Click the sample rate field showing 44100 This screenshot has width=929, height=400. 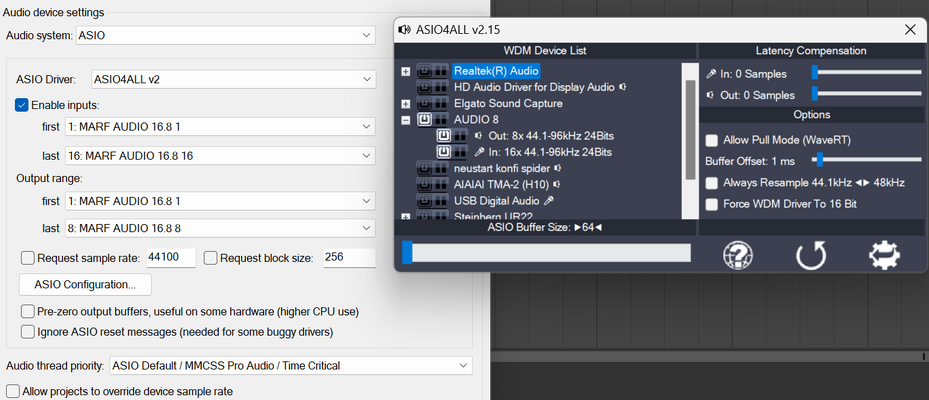click(171, 258)
